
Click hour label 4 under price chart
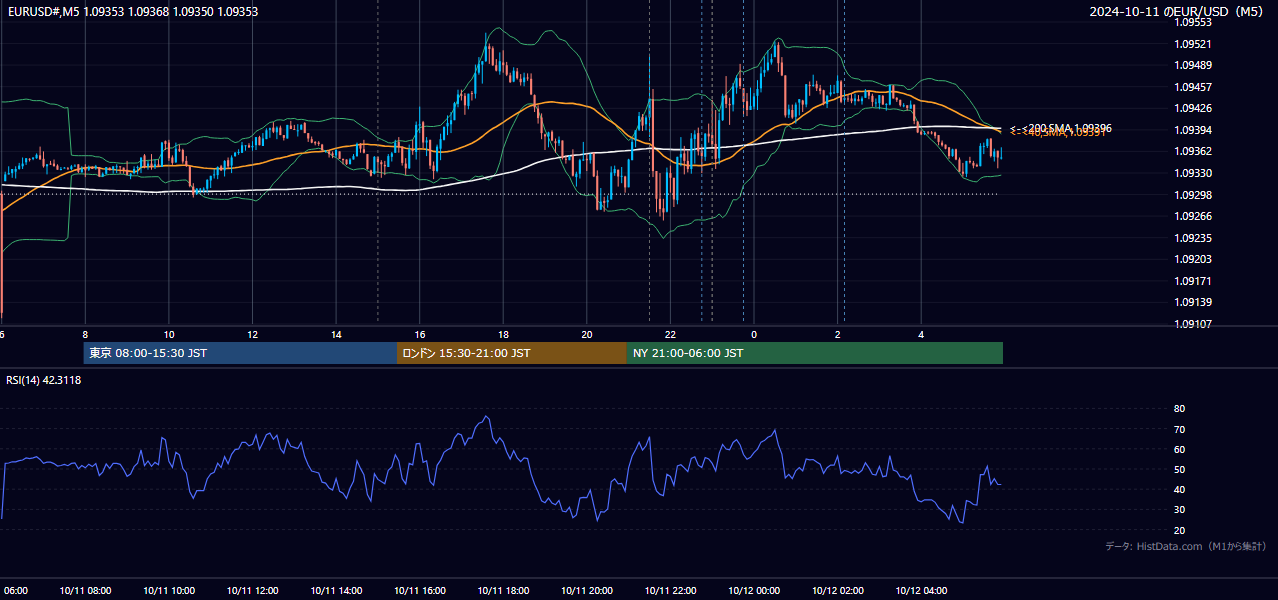tap(921, 334)
